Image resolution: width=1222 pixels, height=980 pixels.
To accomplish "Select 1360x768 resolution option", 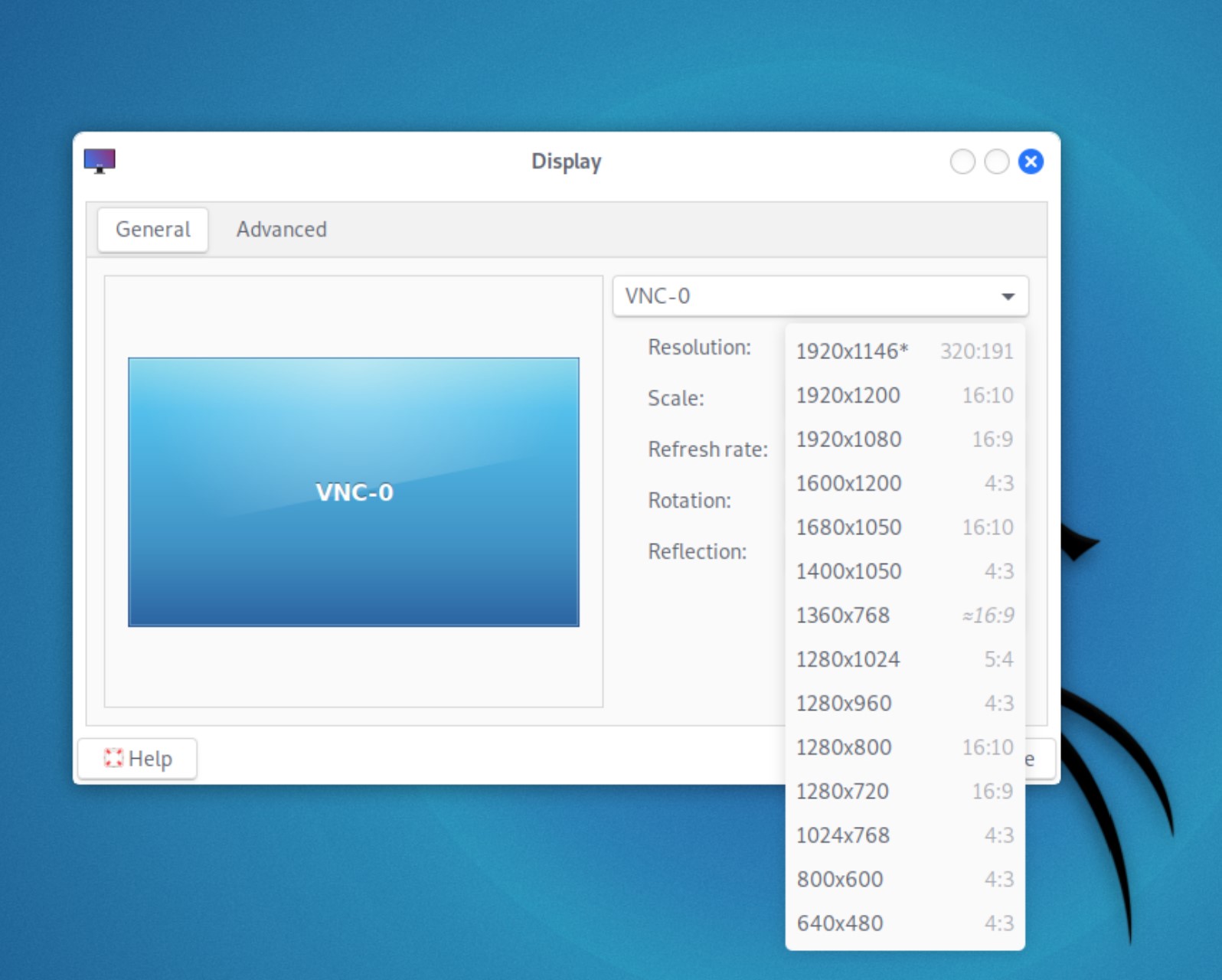I will pos(904,616).
